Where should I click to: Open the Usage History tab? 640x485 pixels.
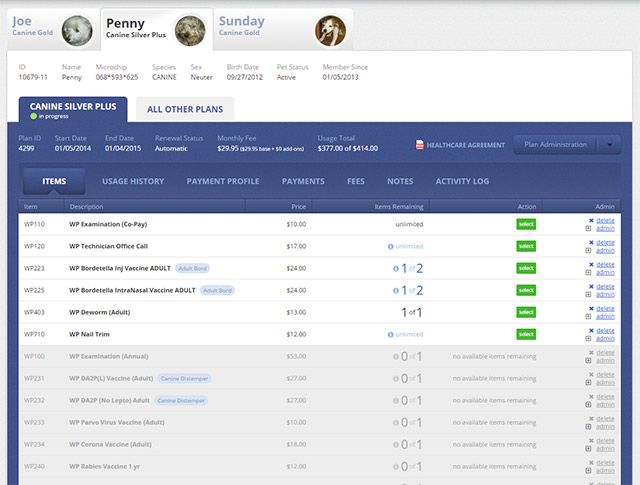[x=133, y=181]
